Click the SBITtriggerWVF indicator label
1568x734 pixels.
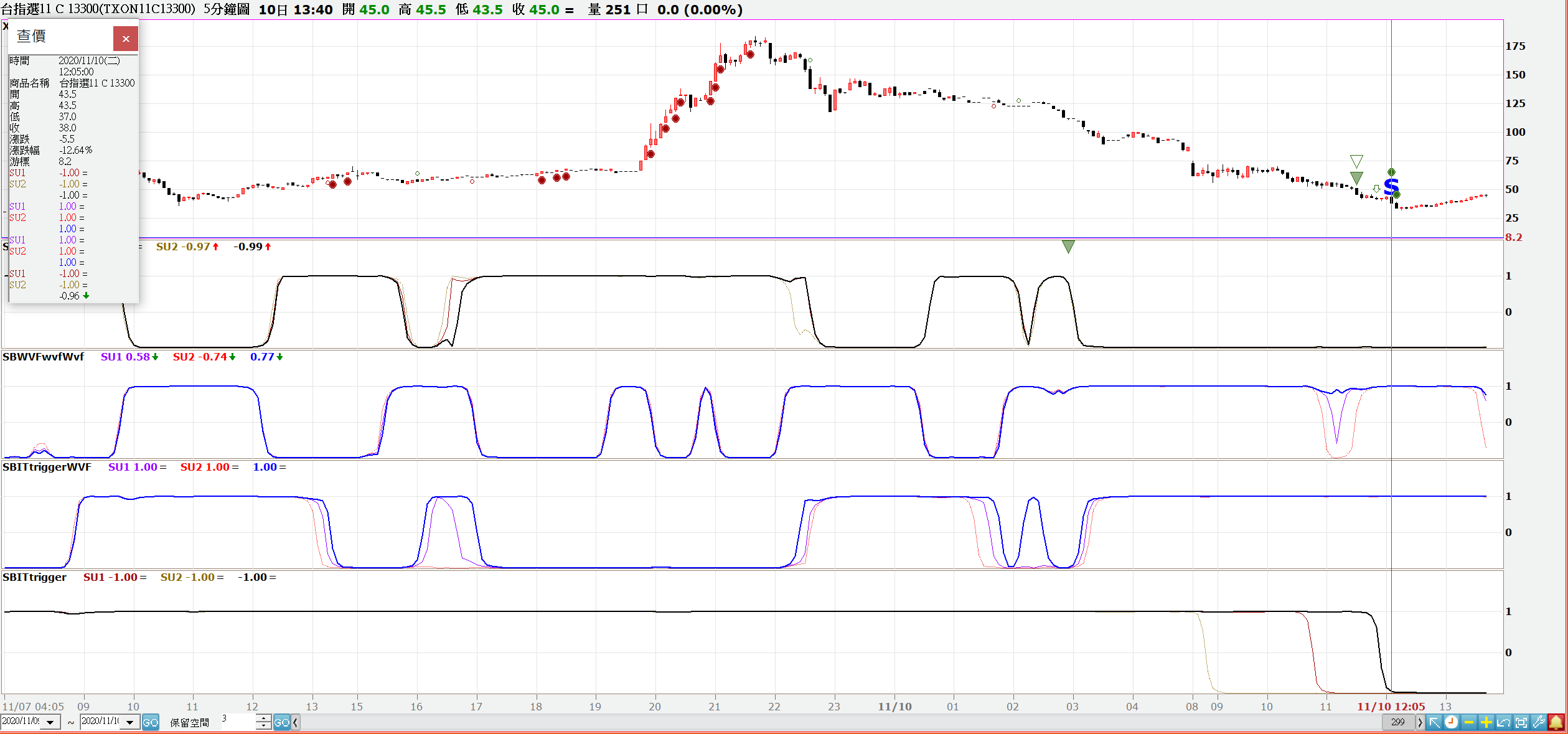[x=47, y=467]
